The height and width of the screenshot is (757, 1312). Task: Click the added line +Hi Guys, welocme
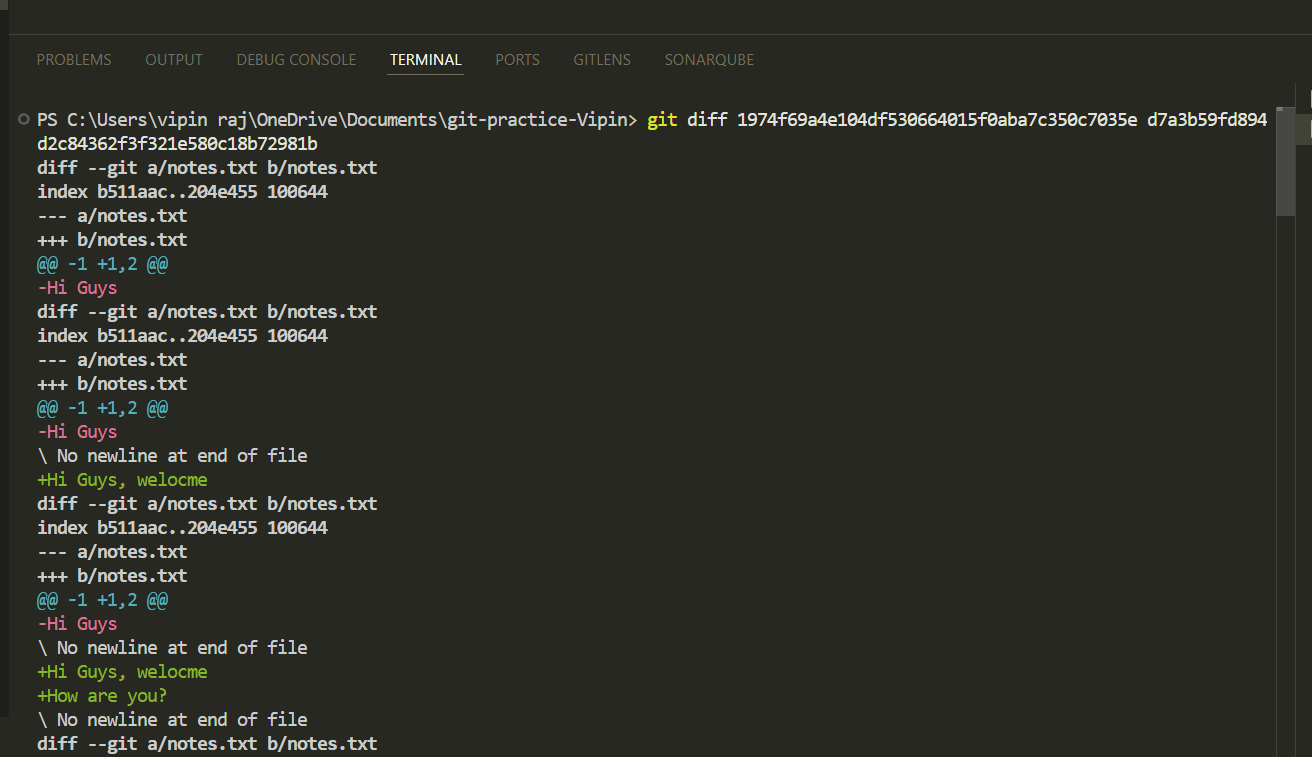[122, 479]
